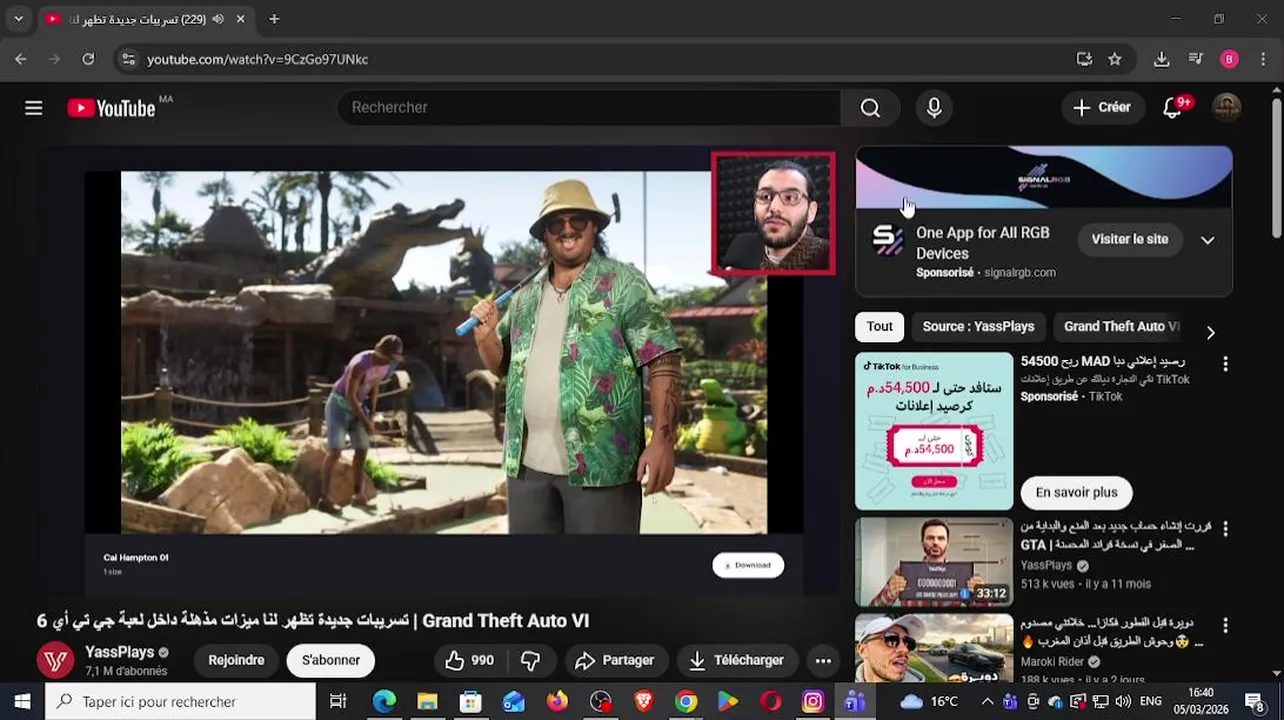Go back in browser history
The image size is (1284, 720).
[21, 59]
